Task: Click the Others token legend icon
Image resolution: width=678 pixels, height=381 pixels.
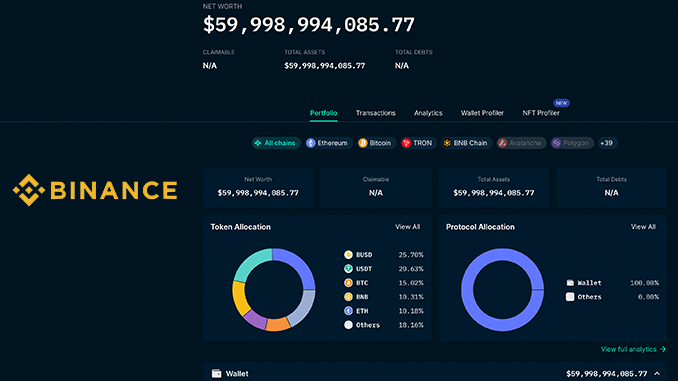Action: [348, 325]
